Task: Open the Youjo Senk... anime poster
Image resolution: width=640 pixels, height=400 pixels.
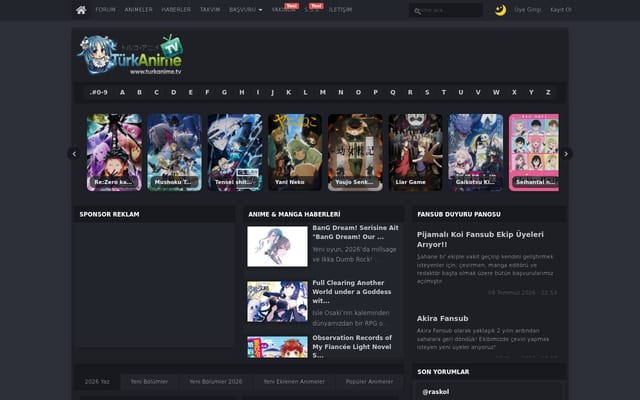Action: pyautogui.click(x=356, y=152)
